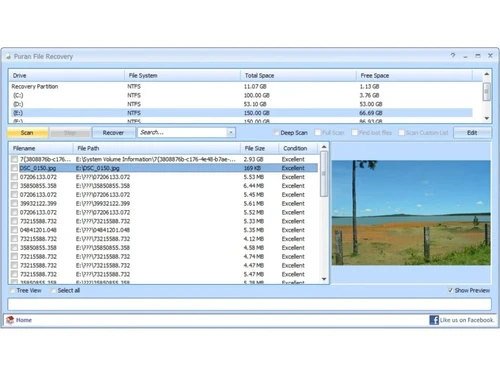Viewport: 500px width, 375px height.
Task: Click the 4.12 MB file size cell
Action: tap(254, 239)
